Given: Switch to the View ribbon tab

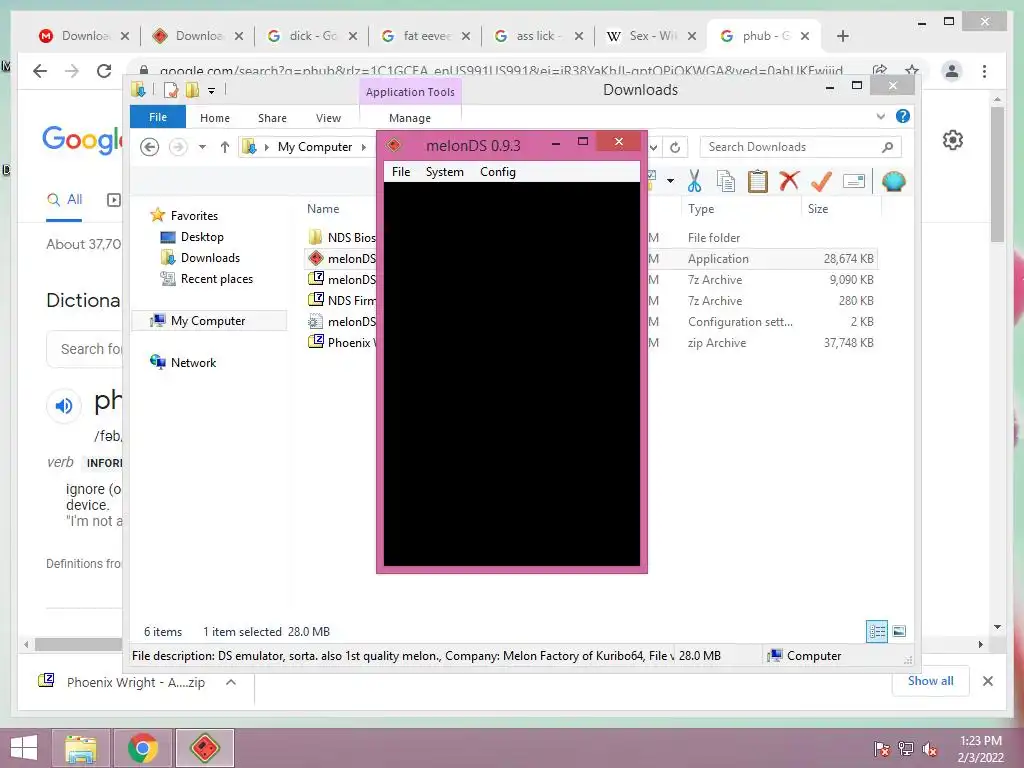Looking at the screenshot, I should click(328, 118).
